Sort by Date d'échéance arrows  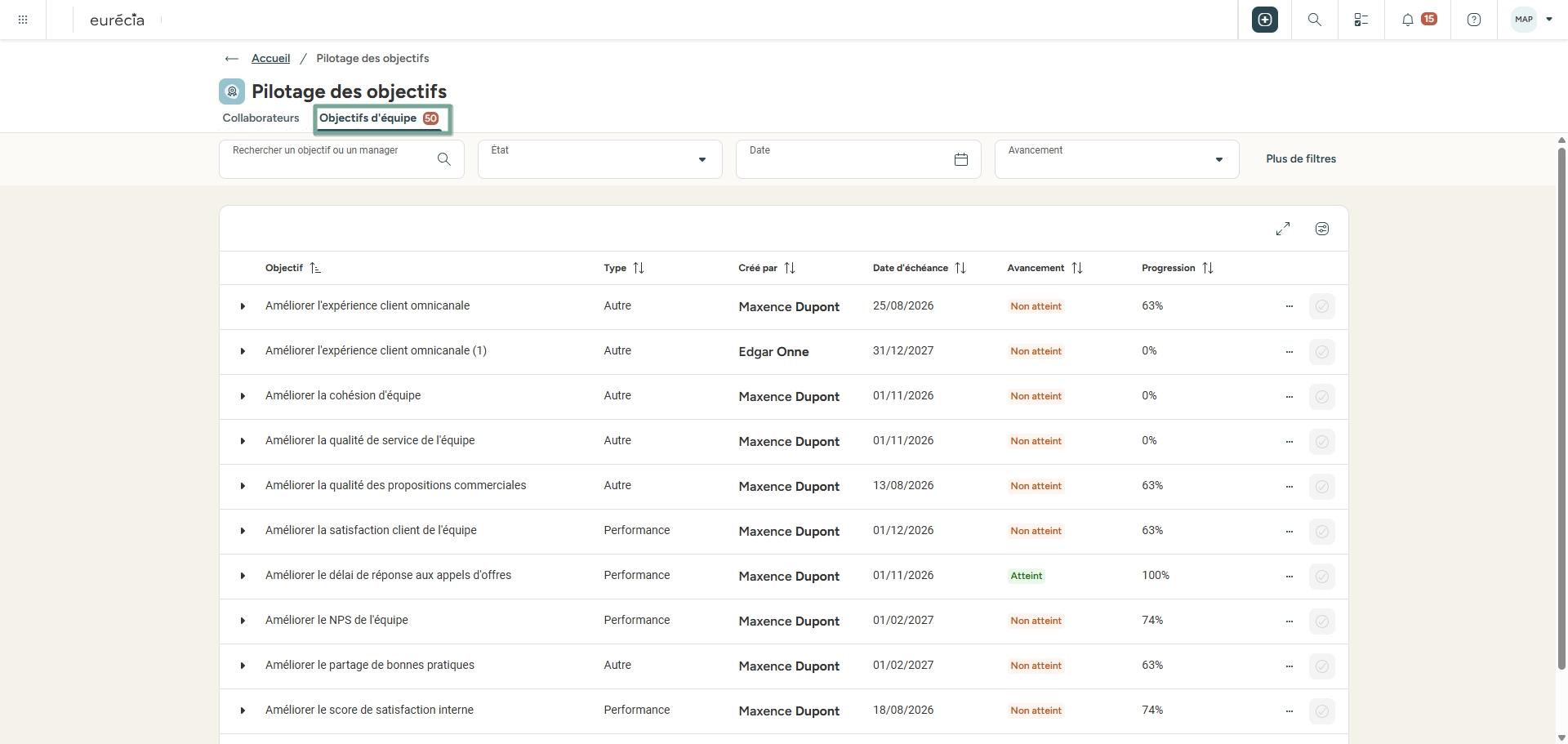point(960,268)
